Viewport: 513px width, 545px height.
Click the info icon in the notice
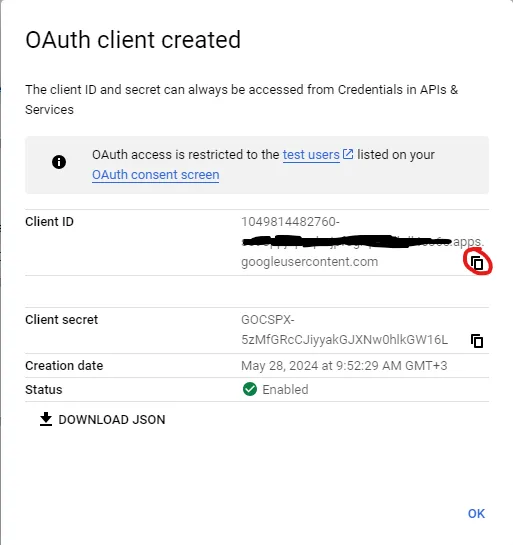point(59,162)
